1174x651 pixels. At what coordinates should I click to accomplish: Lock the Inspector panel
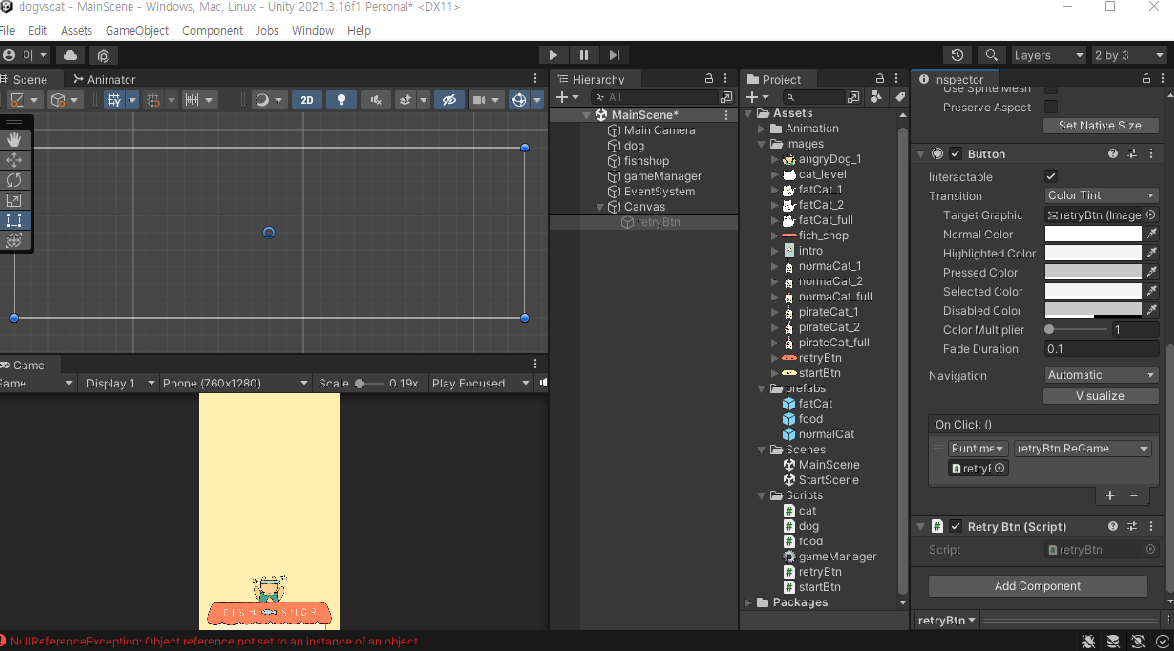click(x=1146, y=79)
